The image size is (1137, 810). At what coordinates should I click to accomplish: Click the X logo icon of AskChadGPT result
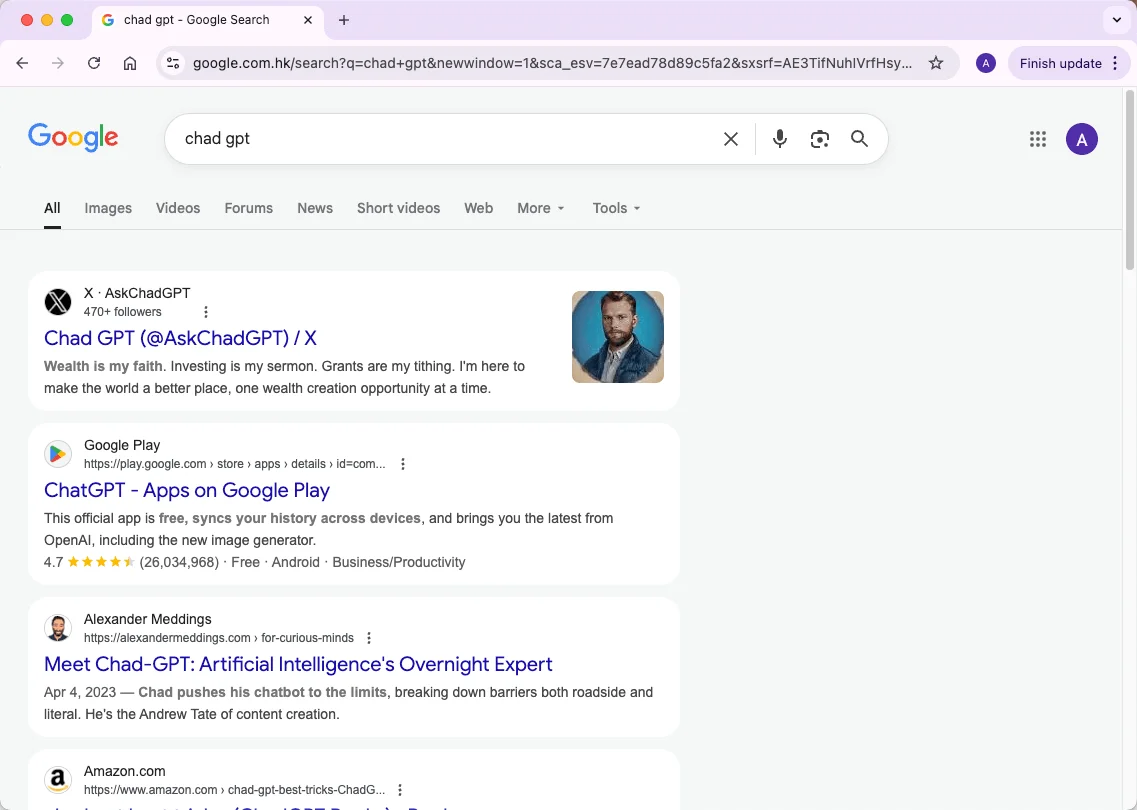coord(58,302)
